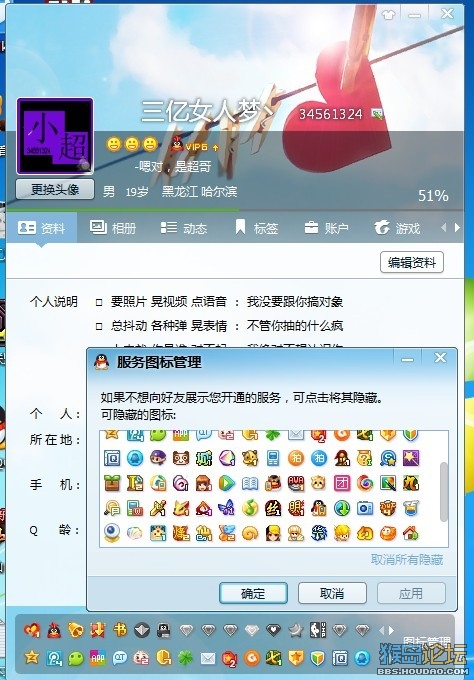Click the orange 拍 icon in dialog grid
Image resolution: width=474 pixels, height=680 pixels.
click(296, 458)
